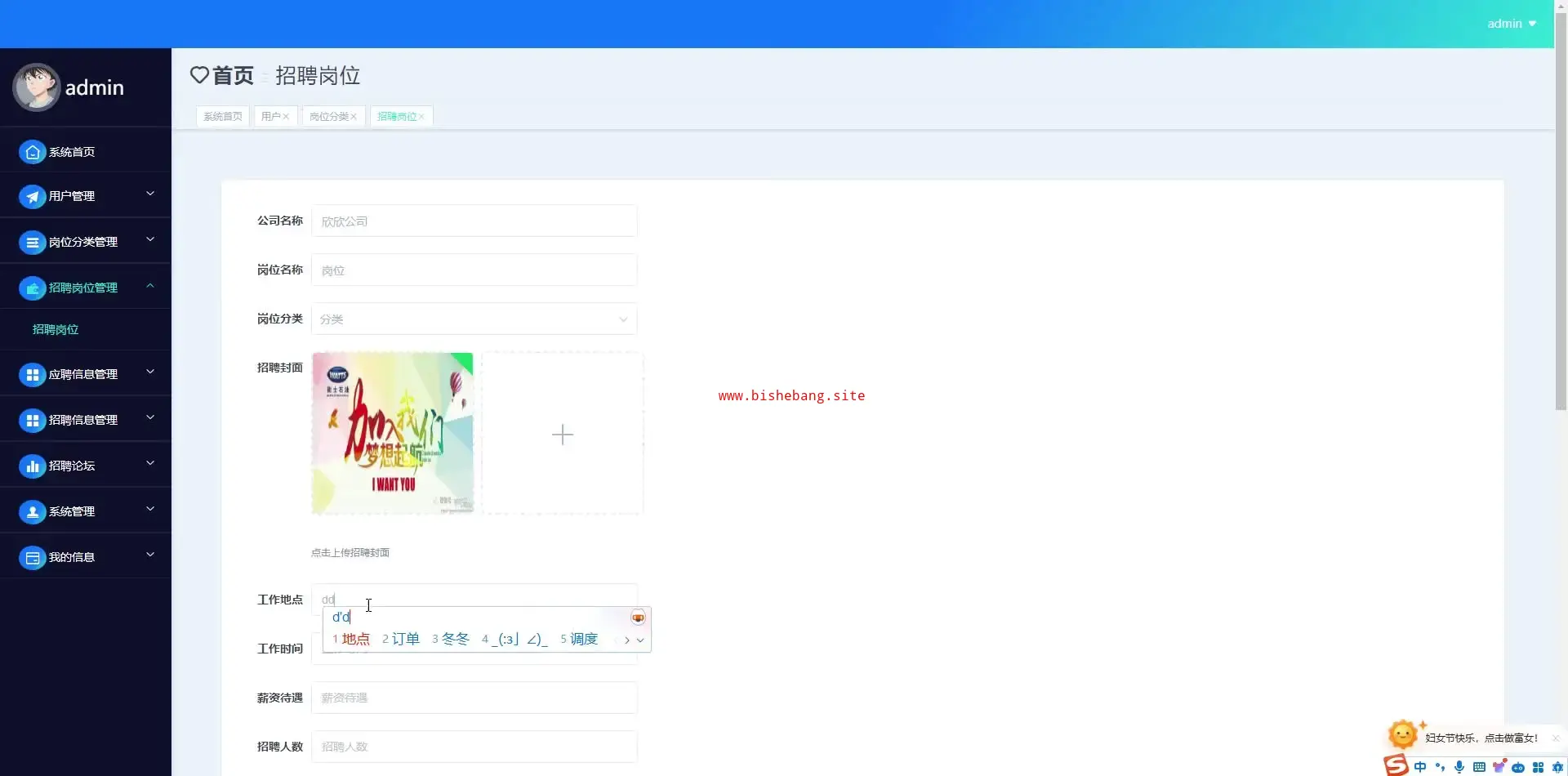Close the 用户 tab
This screenshot has height=776, width=1568.
click(x=286, y=117)
